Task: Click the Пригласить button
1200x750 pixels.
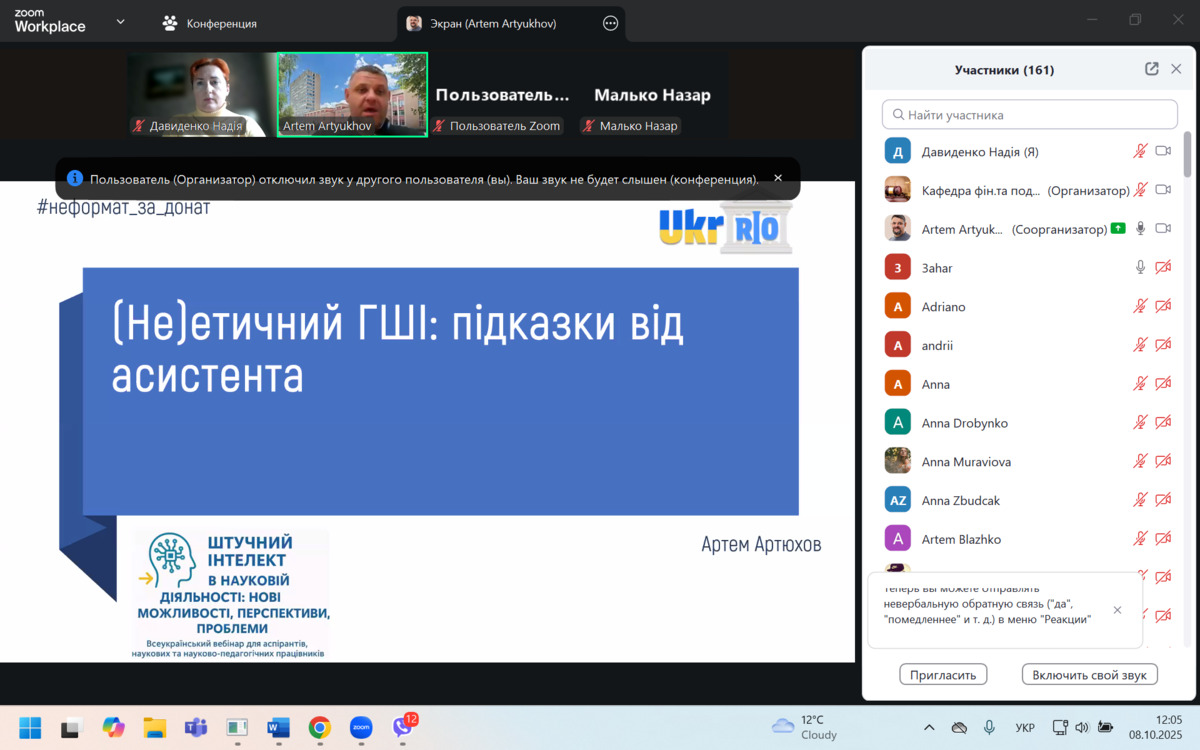Action: click(943, 675)
